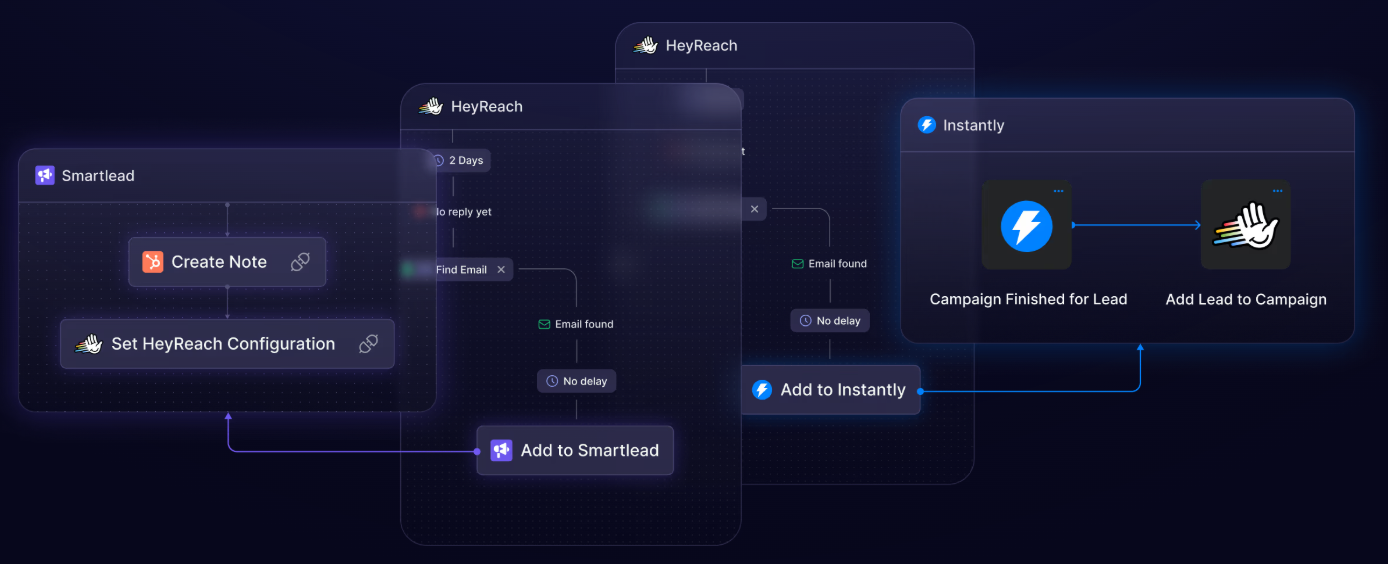Click the link icon beside Set HeyReach Configuration
Screen dimensions: 1388x564
[x=368, y=344]
